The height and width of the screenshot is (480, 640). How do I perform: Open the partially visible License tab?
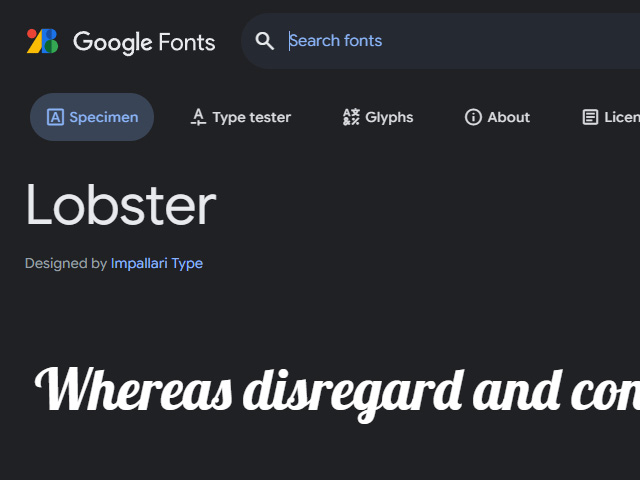(x=620, y=117)
